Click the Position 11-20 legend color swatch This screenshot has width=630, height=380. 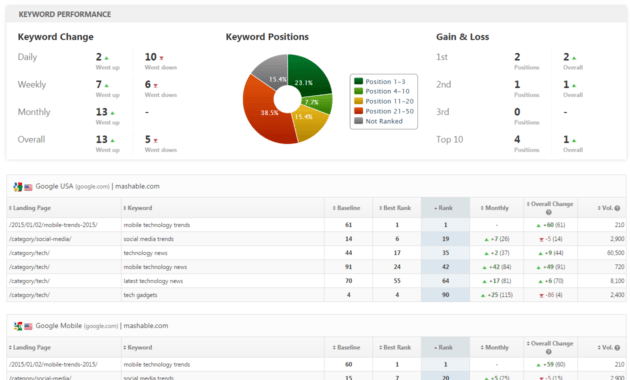pyautogui.click(x=358, y=101)
